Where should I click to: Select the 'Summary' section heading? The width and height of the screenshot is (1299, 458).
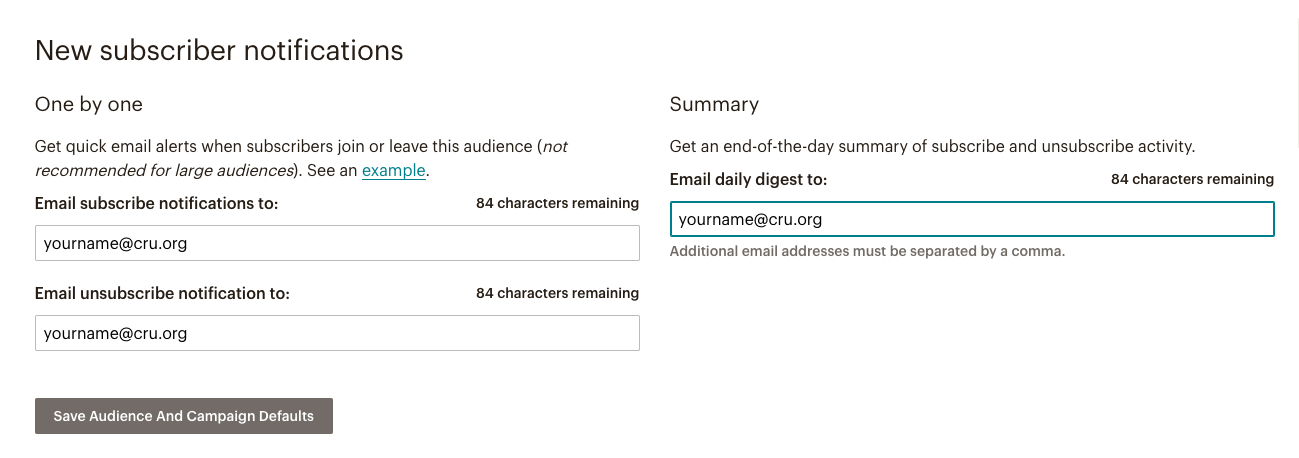pyautogui.click(x=714, y=104)
